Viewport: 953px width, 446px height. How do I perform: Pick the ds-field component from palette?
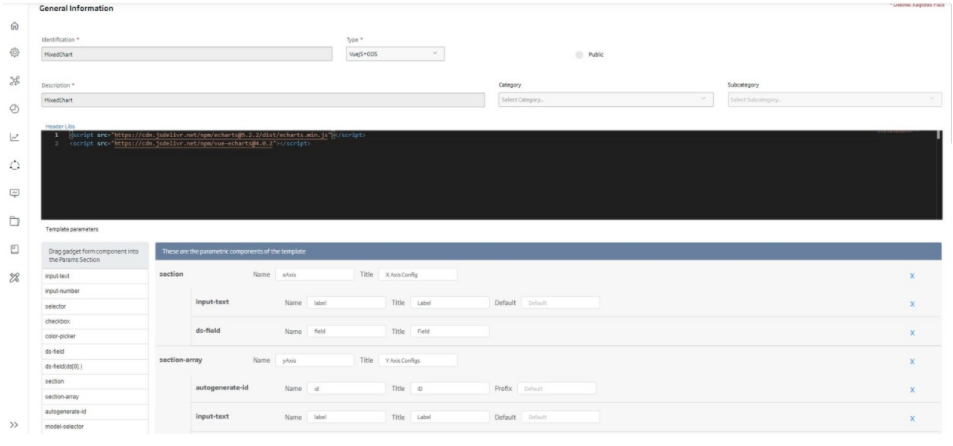[95, 351]
